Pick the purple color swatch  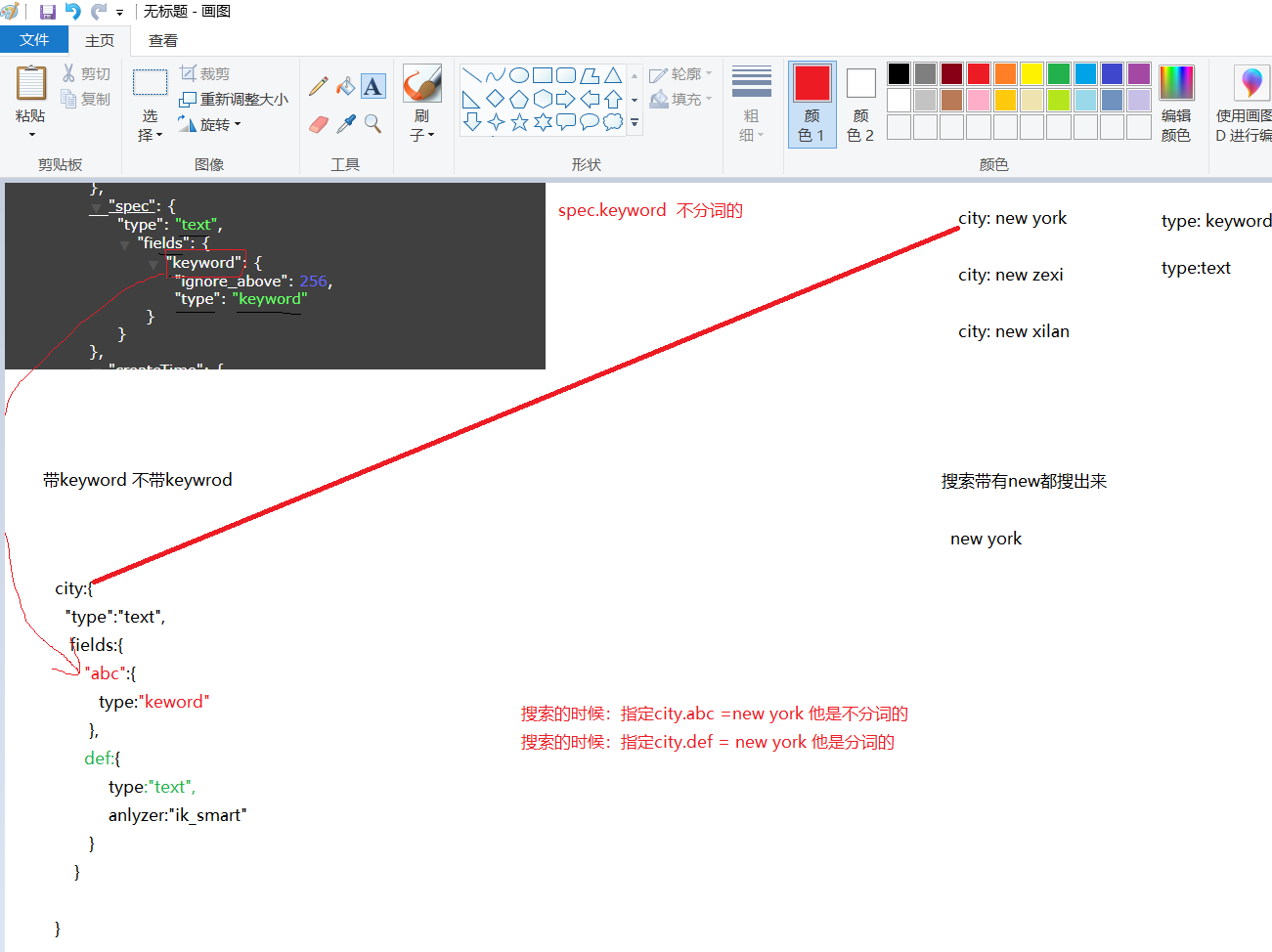point(1138,73)
